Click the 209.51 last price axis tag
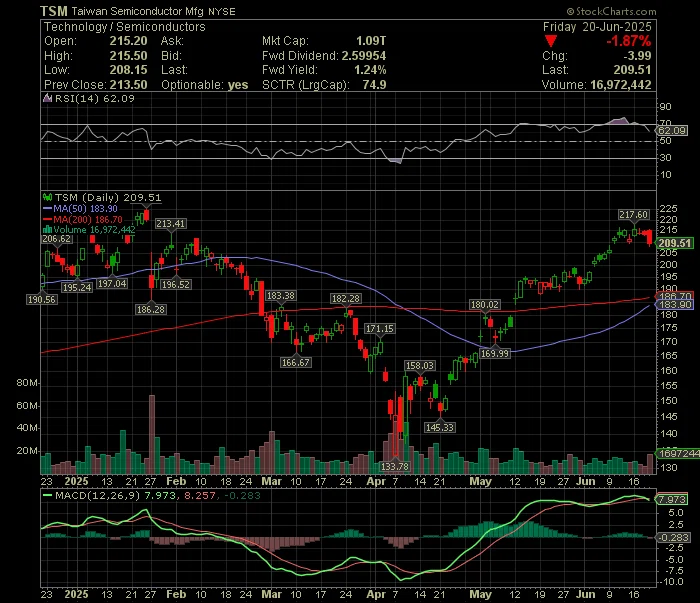The height and width of the screenshot is (603, 700). (674, 243)
